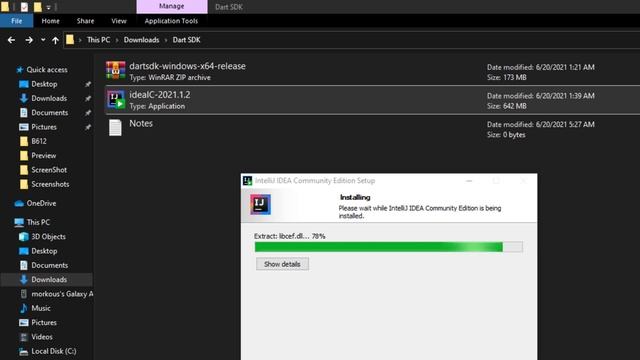Click pin icon beside pinned Documents

[x=88, y=113]
